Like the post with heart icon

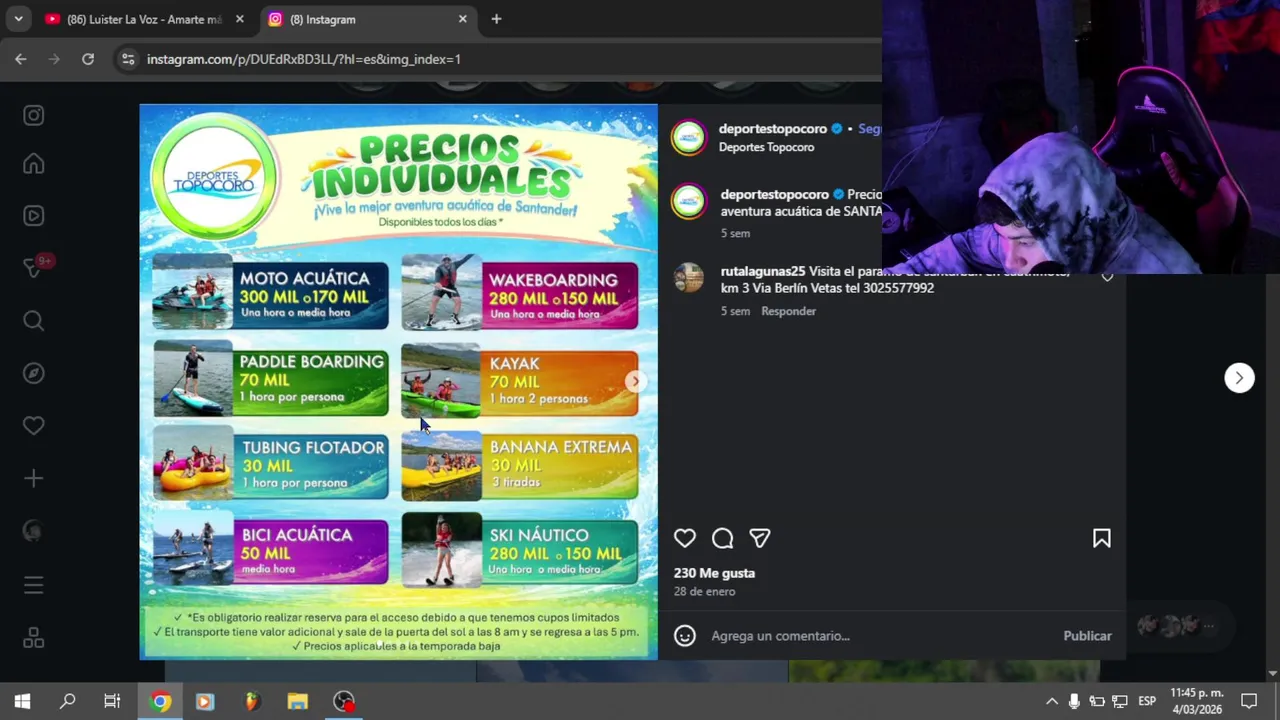(x=684, y=539)
